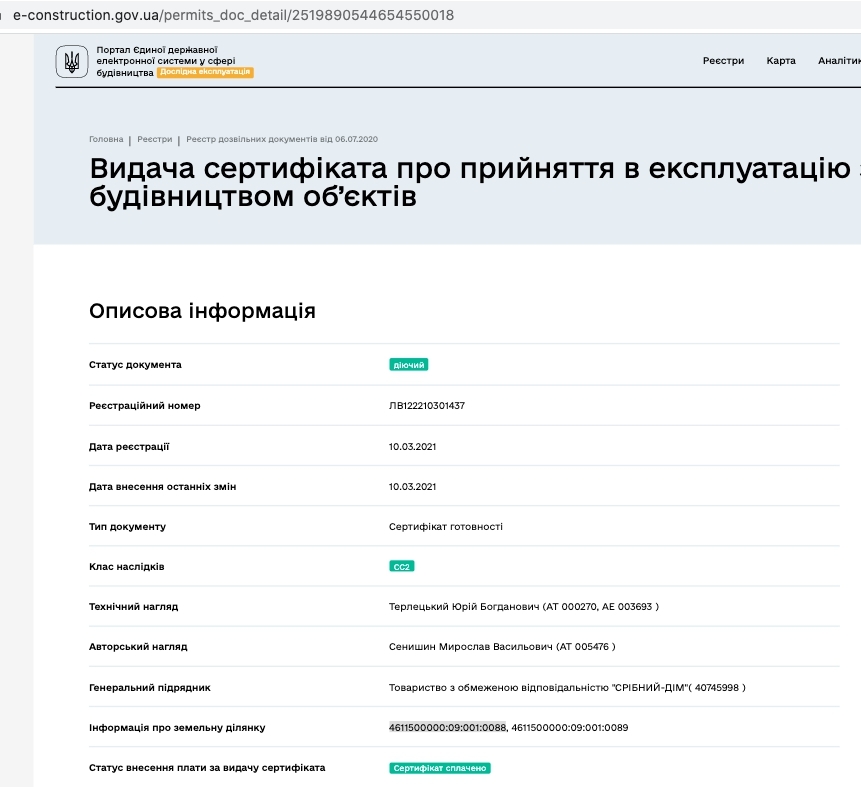Click the Видача сертифіката page title

[475, 182]
